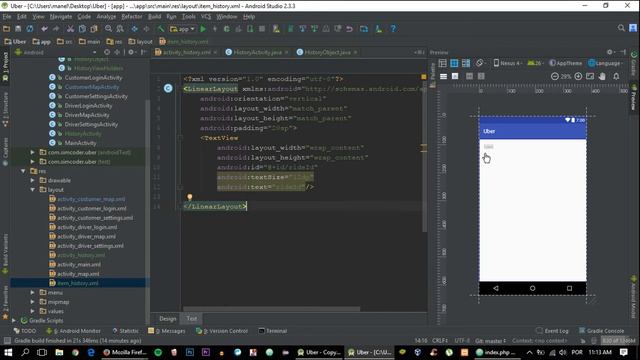640x360 pixels.
Task: Click the Synchronize toolbar icon
Action: pyautogui.click(x=30, y=29)
